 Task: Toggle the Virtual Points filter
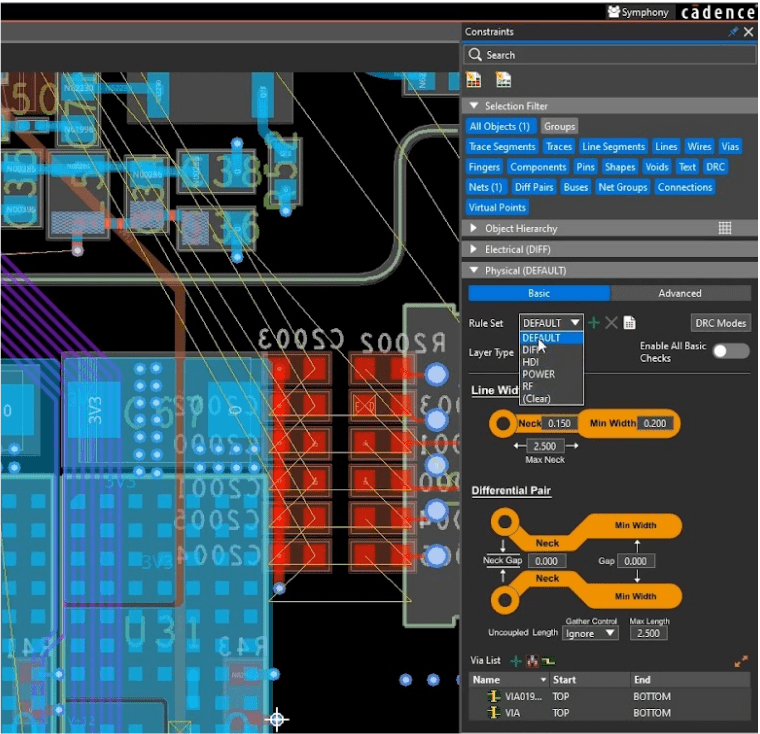pyautogui.click(x=497, y=207)
